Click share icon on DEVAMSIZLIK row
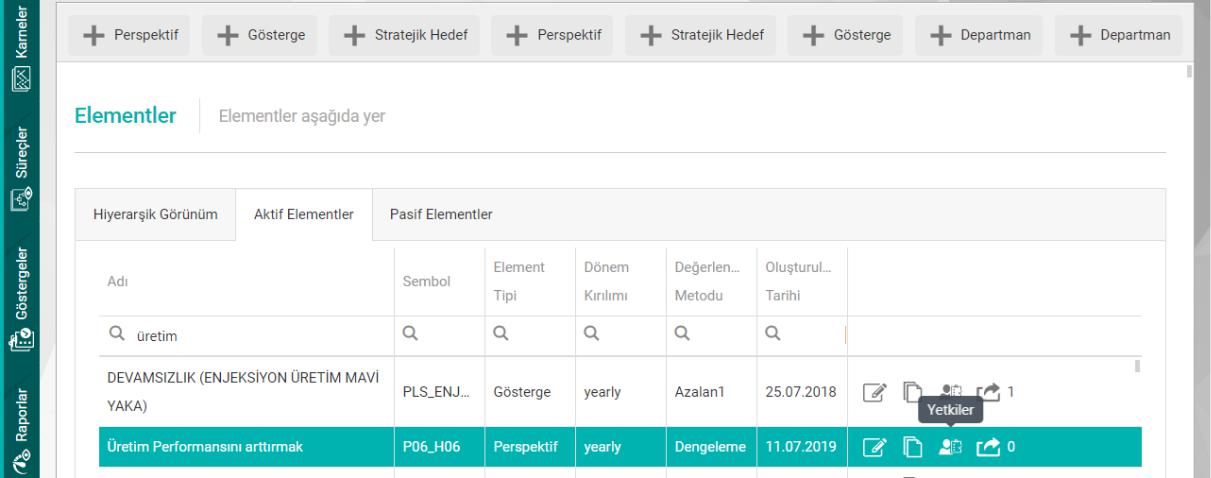Screen dimensions: 1211x478 point(989,393)
